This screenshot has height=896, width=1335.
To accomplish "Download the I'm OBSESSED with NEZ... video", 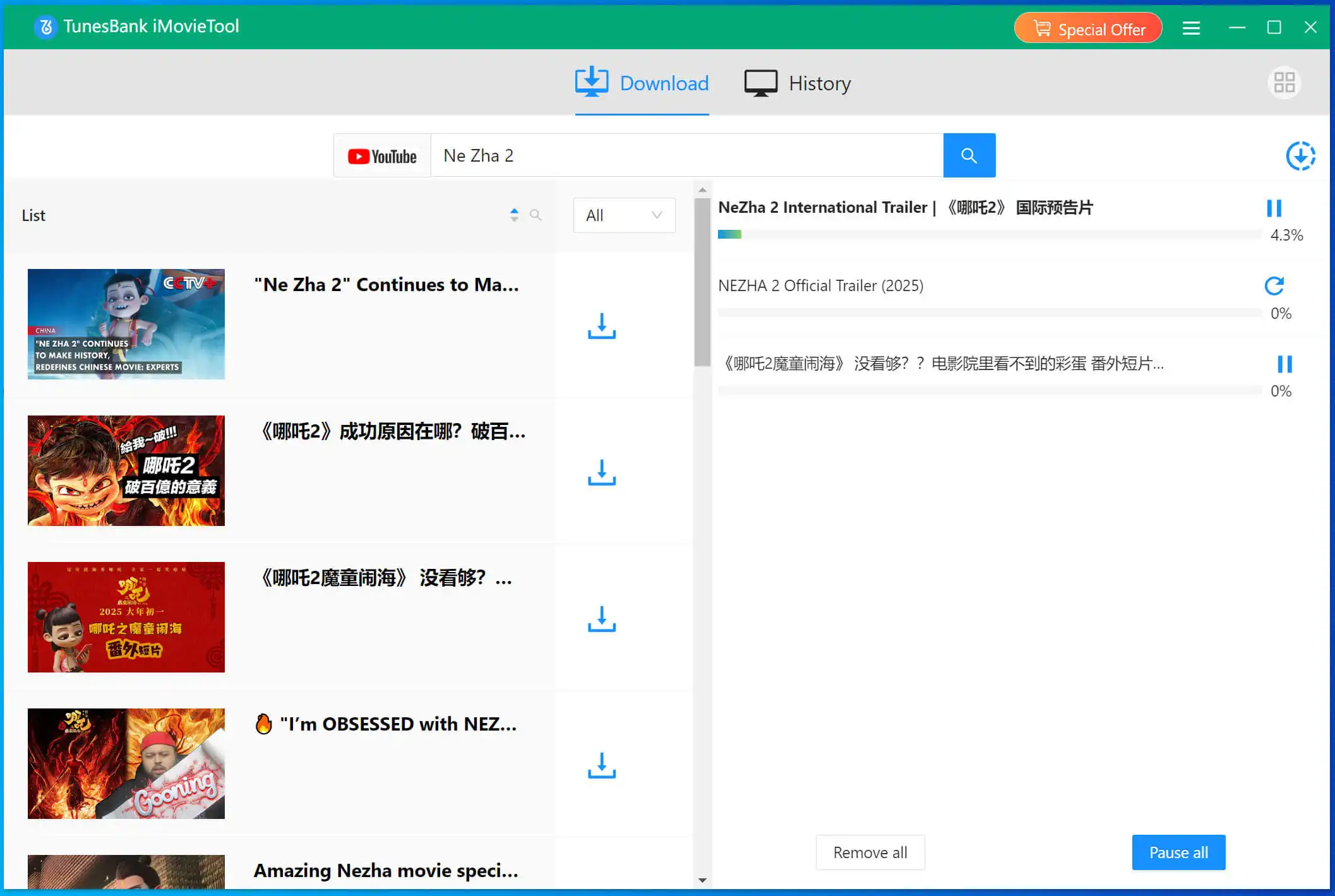I will pos(602,765).
